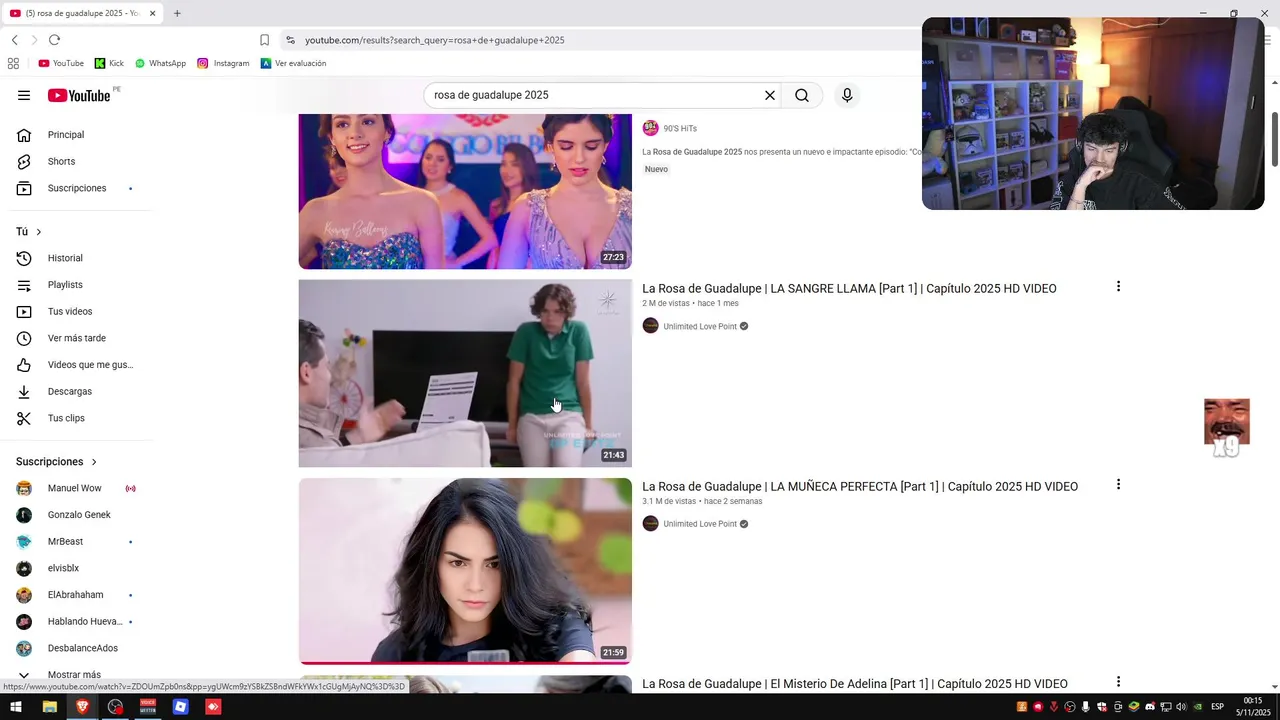
Task: Close the rosa de guadalupe tab
Action: tap(153, 13)
